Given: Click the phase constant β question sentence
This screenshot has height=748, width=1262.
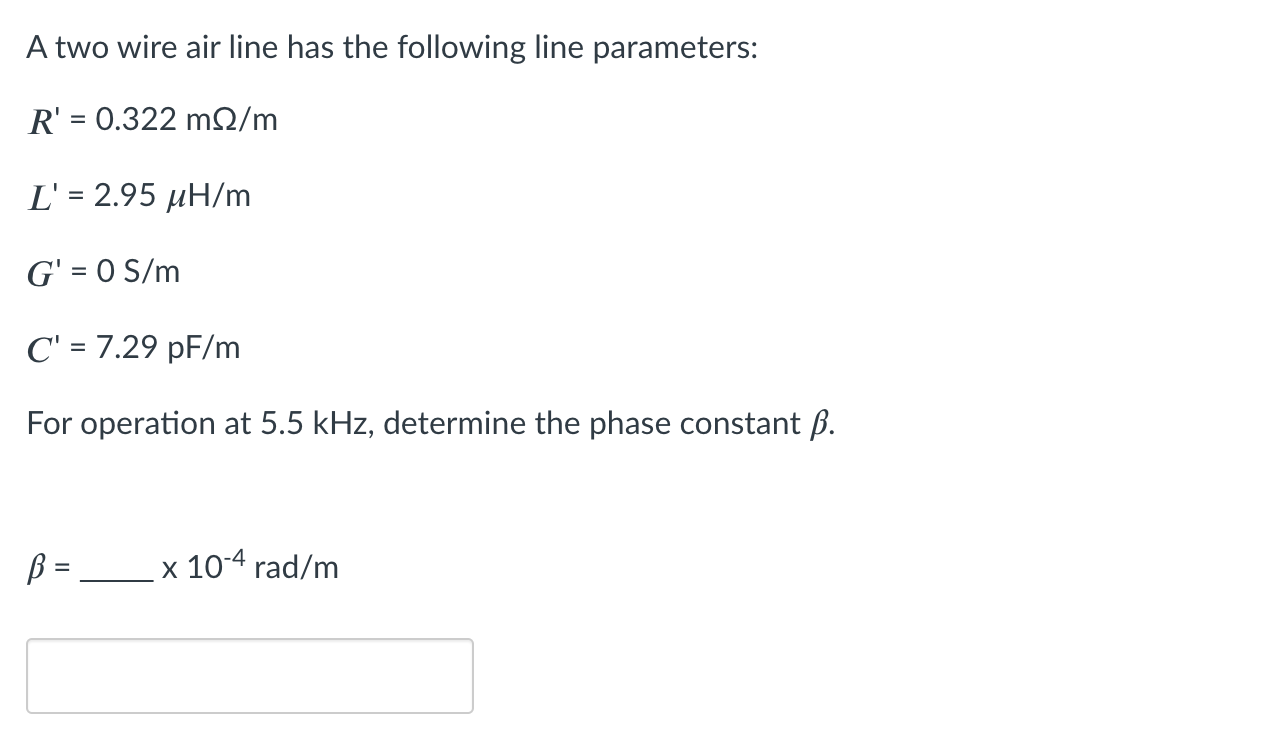Looking at the screenshot, I should pos(430,422).
